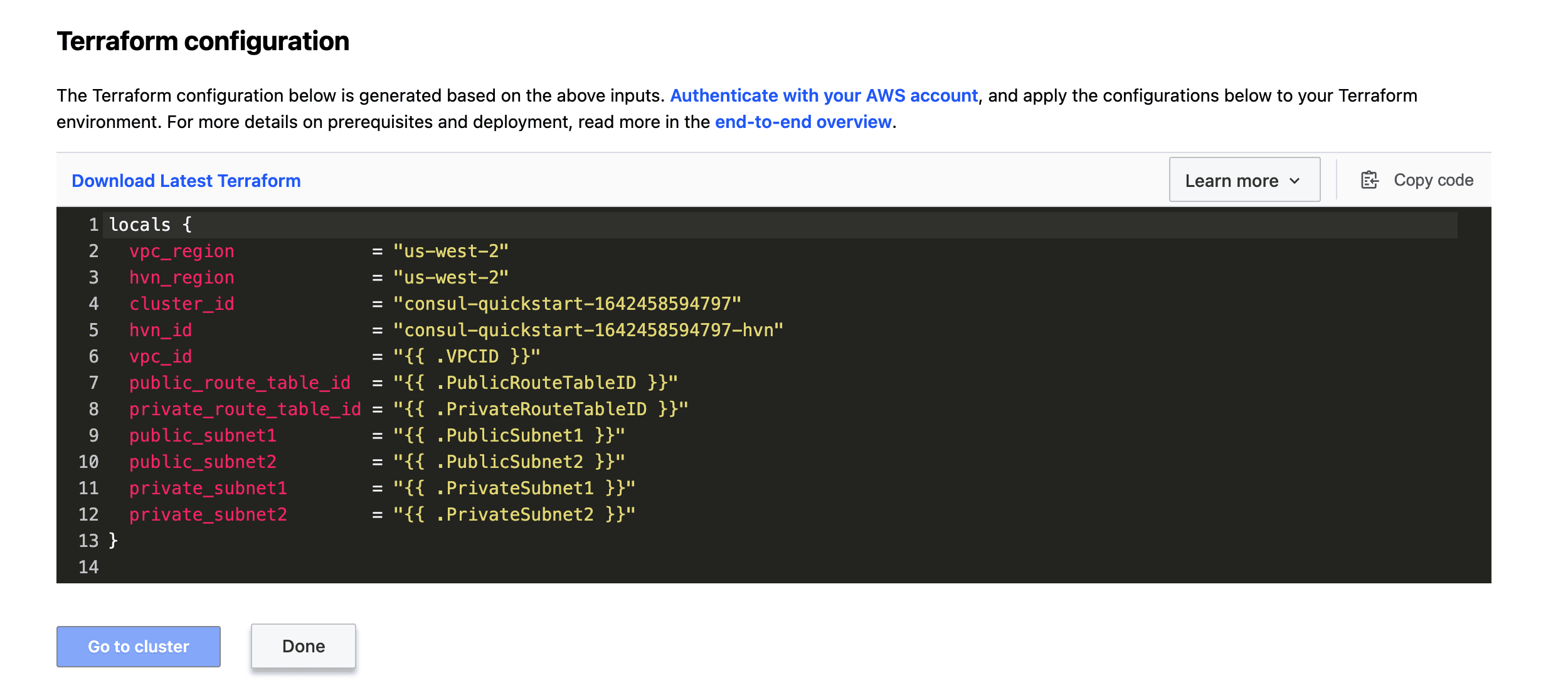The image size is (1568, 700).
Task: Click the Go to cluster button
Action: (138, 645)
